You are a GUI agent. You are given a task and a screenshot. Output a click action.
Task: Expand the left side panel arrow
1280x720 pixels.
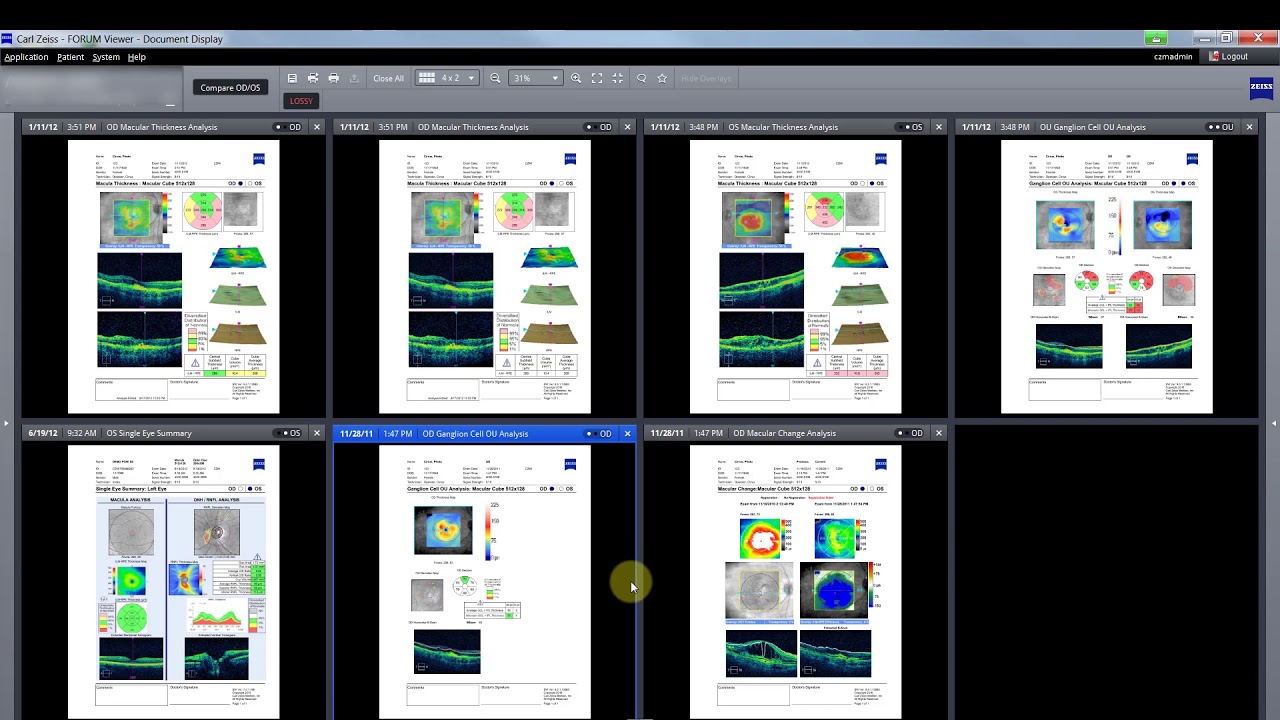click(x=6, y=423)
